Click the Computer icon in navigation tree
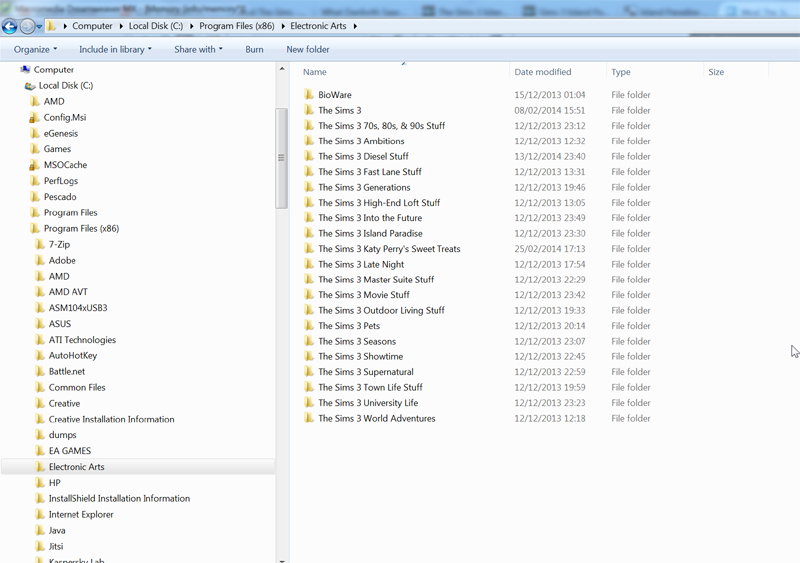The image size is (800, 563). pyautogui.click(x=25, y=69)
